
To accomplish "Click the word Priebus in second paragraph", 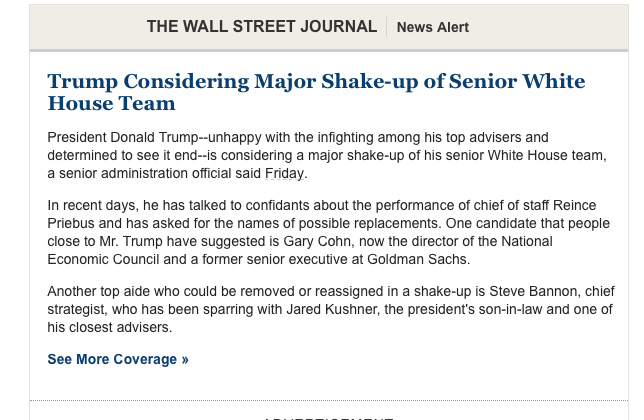I will tap(71, 223).
